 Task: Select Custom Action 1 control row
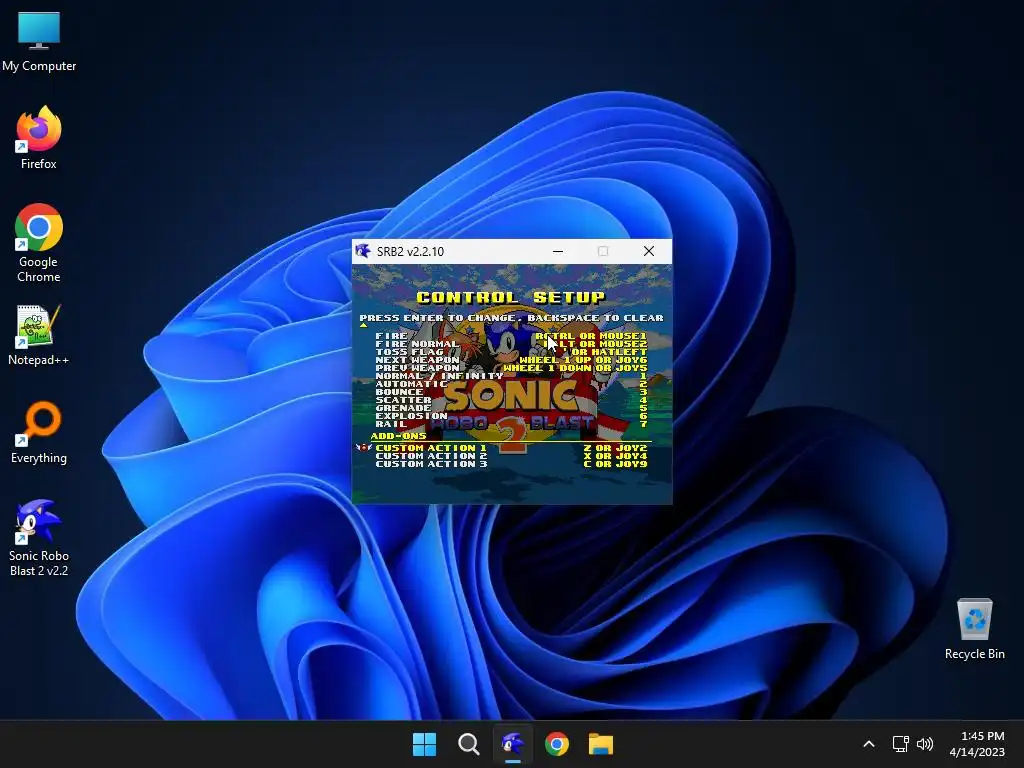coord(511,448)
